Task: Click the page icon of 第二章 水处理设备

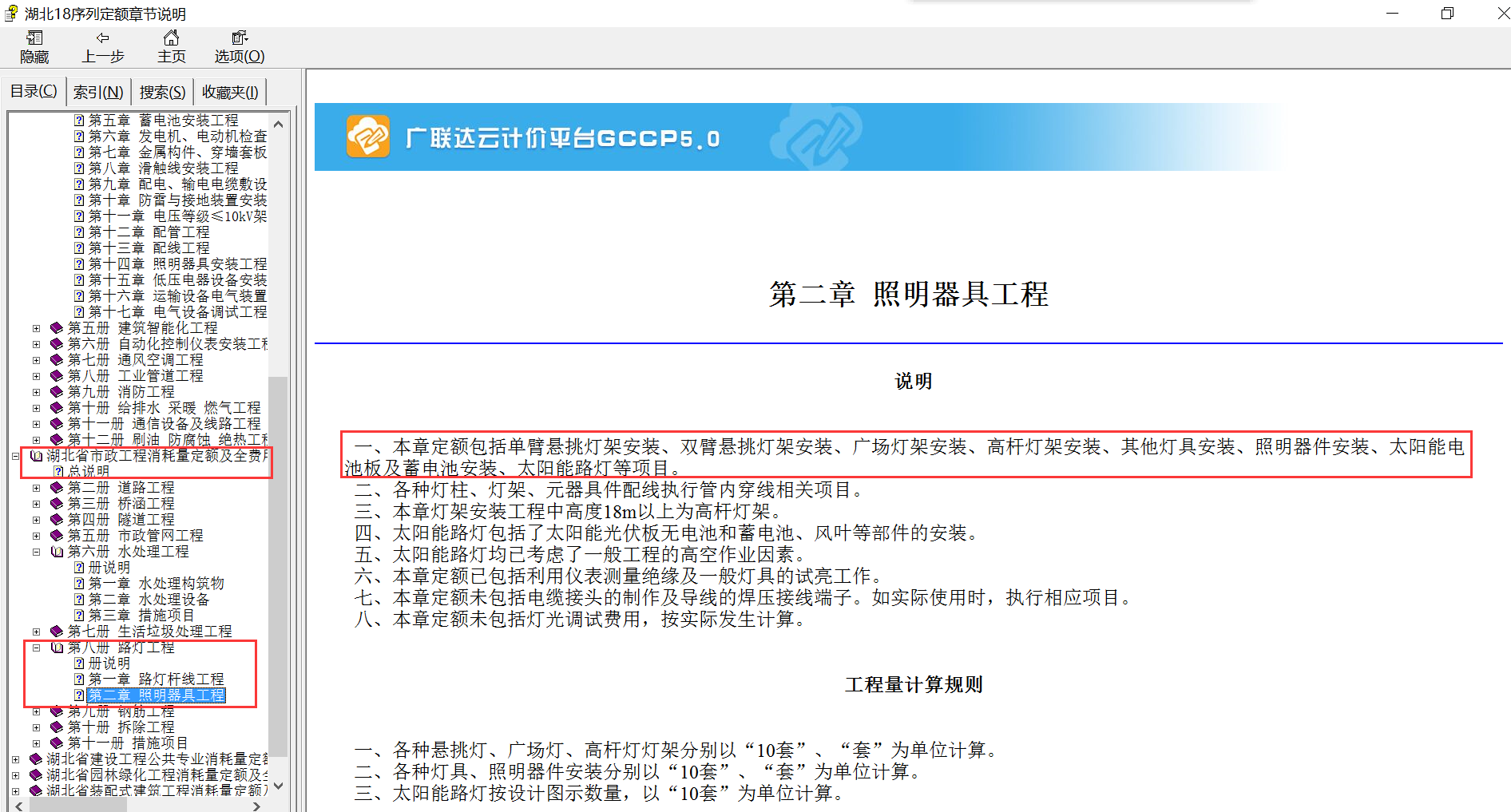Action: [79, 600]
